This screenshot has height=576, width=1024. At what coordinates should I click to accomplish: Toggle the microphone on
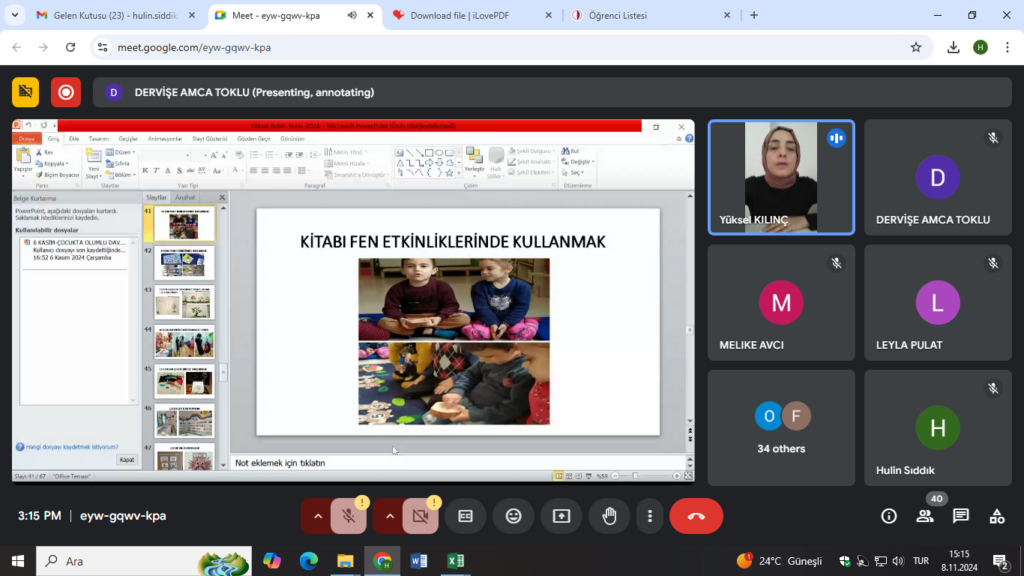348,516
